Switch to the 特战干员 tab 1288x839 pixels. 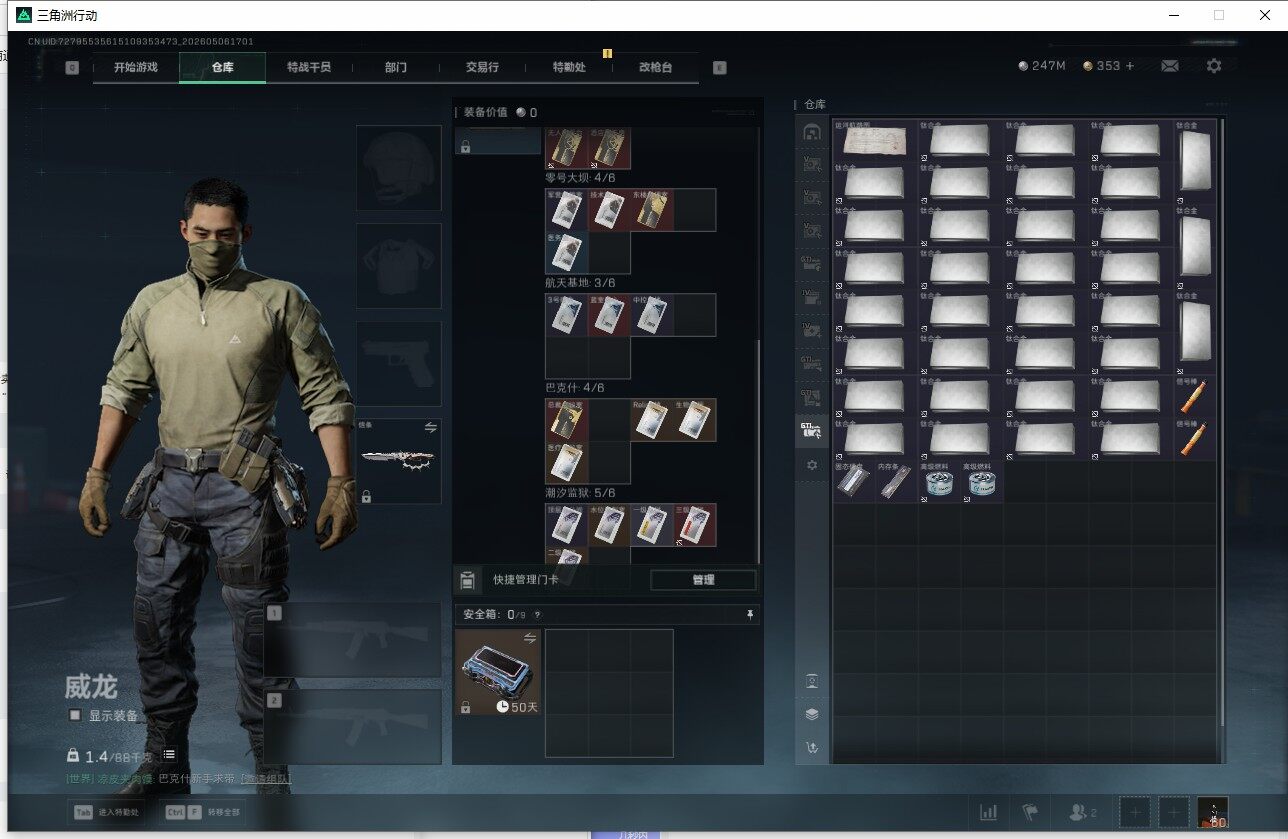308,67
